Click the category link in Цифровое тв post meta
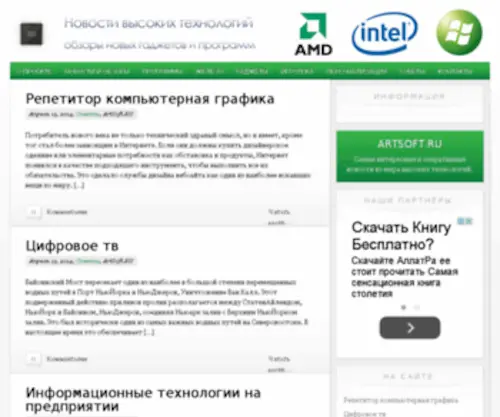Screen dimensions: 500x417 coord(88,261)
